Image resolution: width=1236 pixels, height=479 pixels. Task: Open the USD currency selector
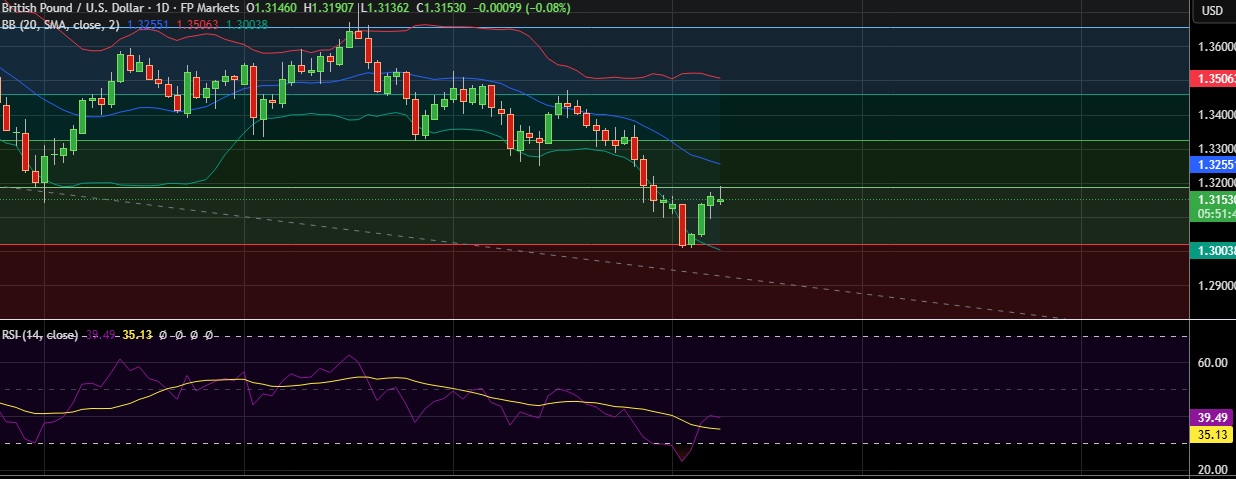1212,10
